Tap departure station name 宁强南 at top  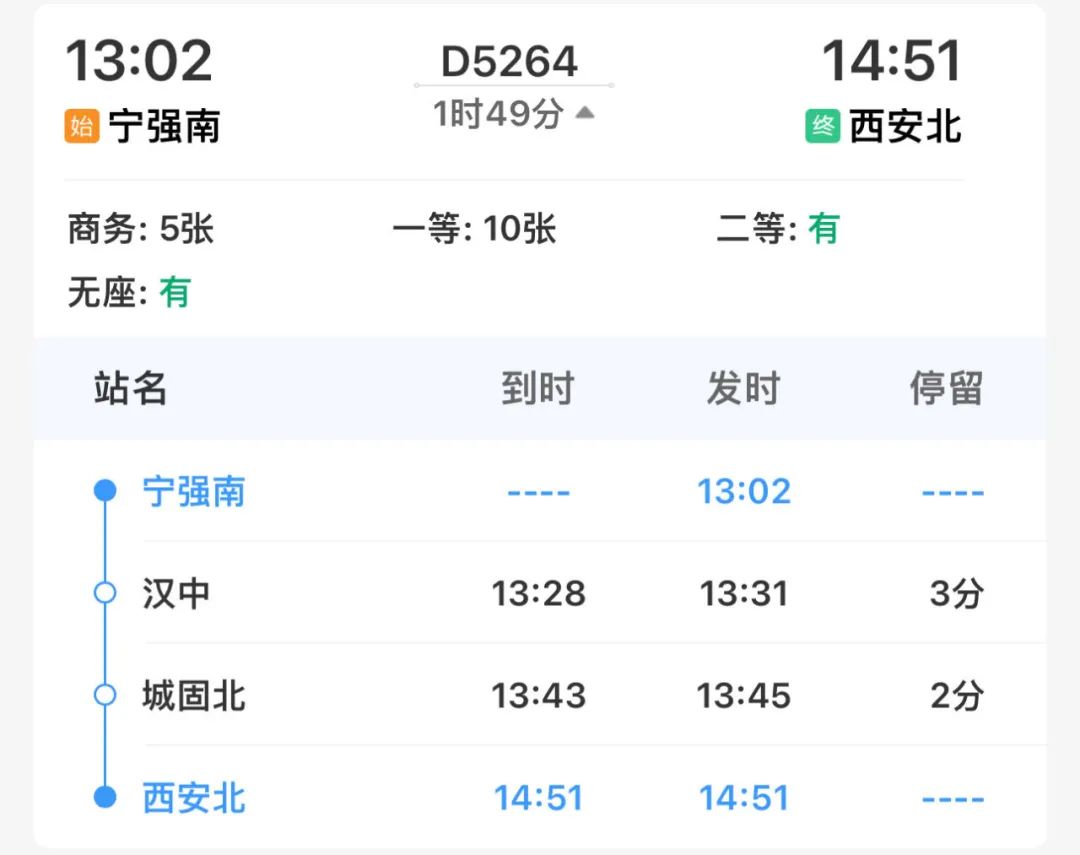(x=165, y=126)
